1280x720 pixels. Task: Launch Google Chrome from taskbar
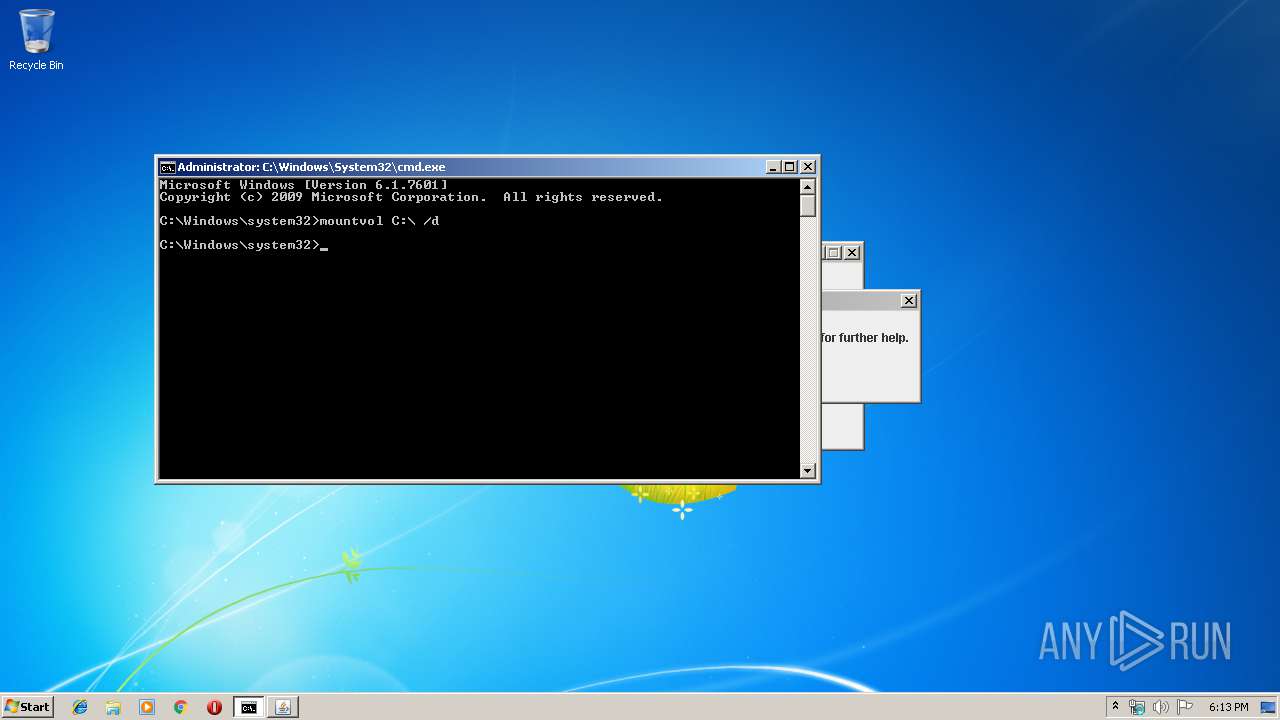(x=180, y=707)
